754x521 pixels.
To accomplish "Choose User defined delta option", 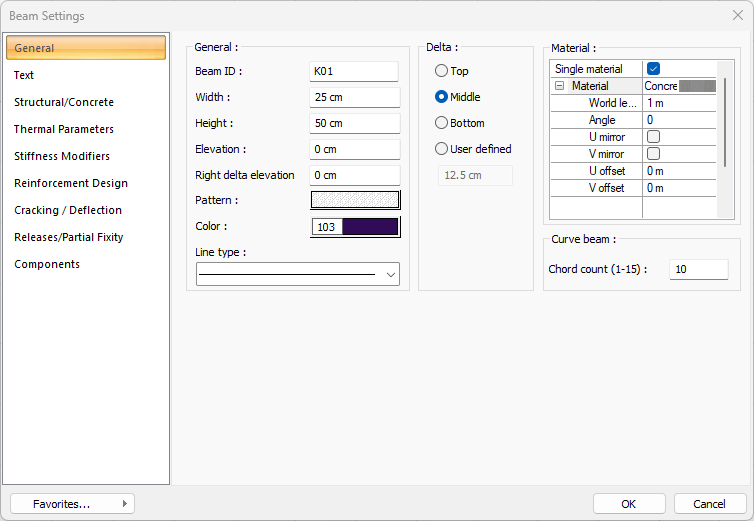I will click(441, 149).
